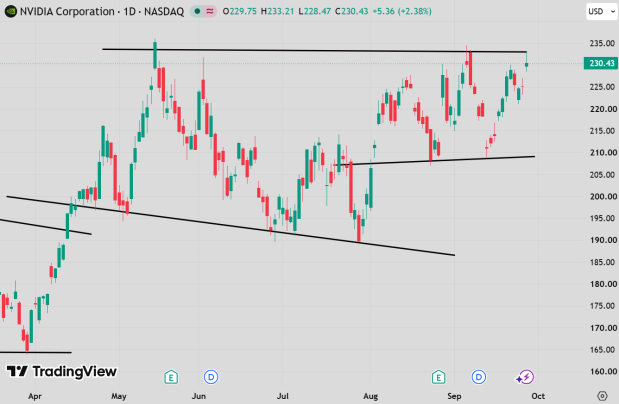Click the Jun label on time axis
The image size is (619, 404).
tap(199, 396)
